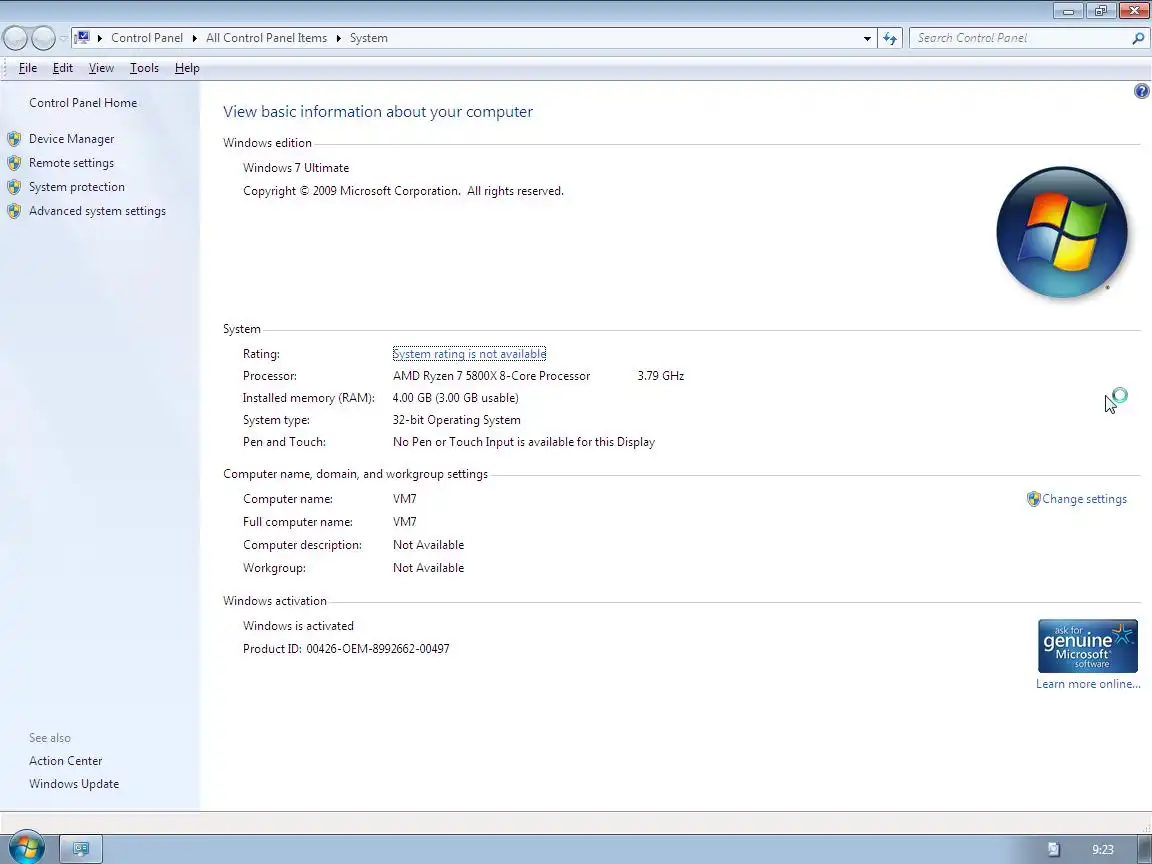Click the 4.00 GB (3.00 GB usable) value
Viewport: 1152px width, 864px height.
(456, 398)
